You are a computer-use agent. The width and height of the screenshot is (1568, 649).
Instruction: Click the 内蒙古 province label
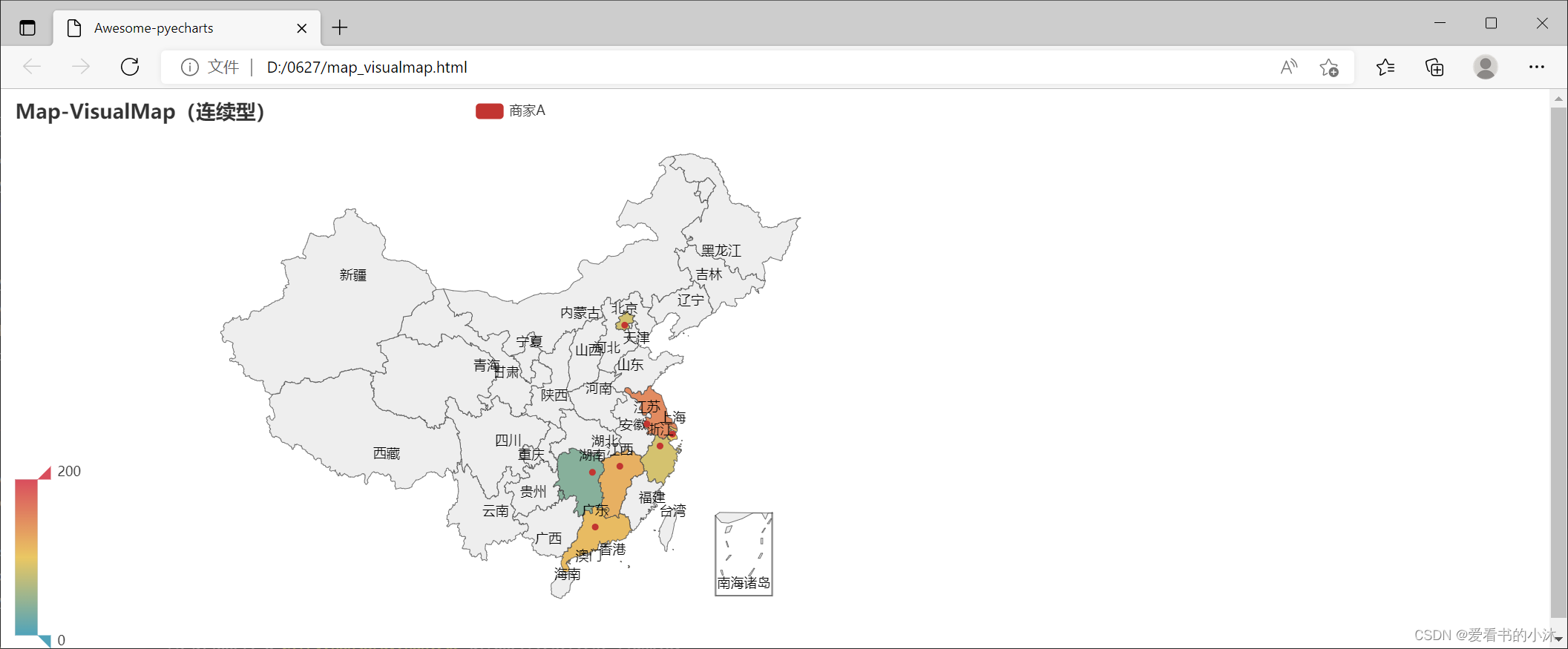coord(580,313)
